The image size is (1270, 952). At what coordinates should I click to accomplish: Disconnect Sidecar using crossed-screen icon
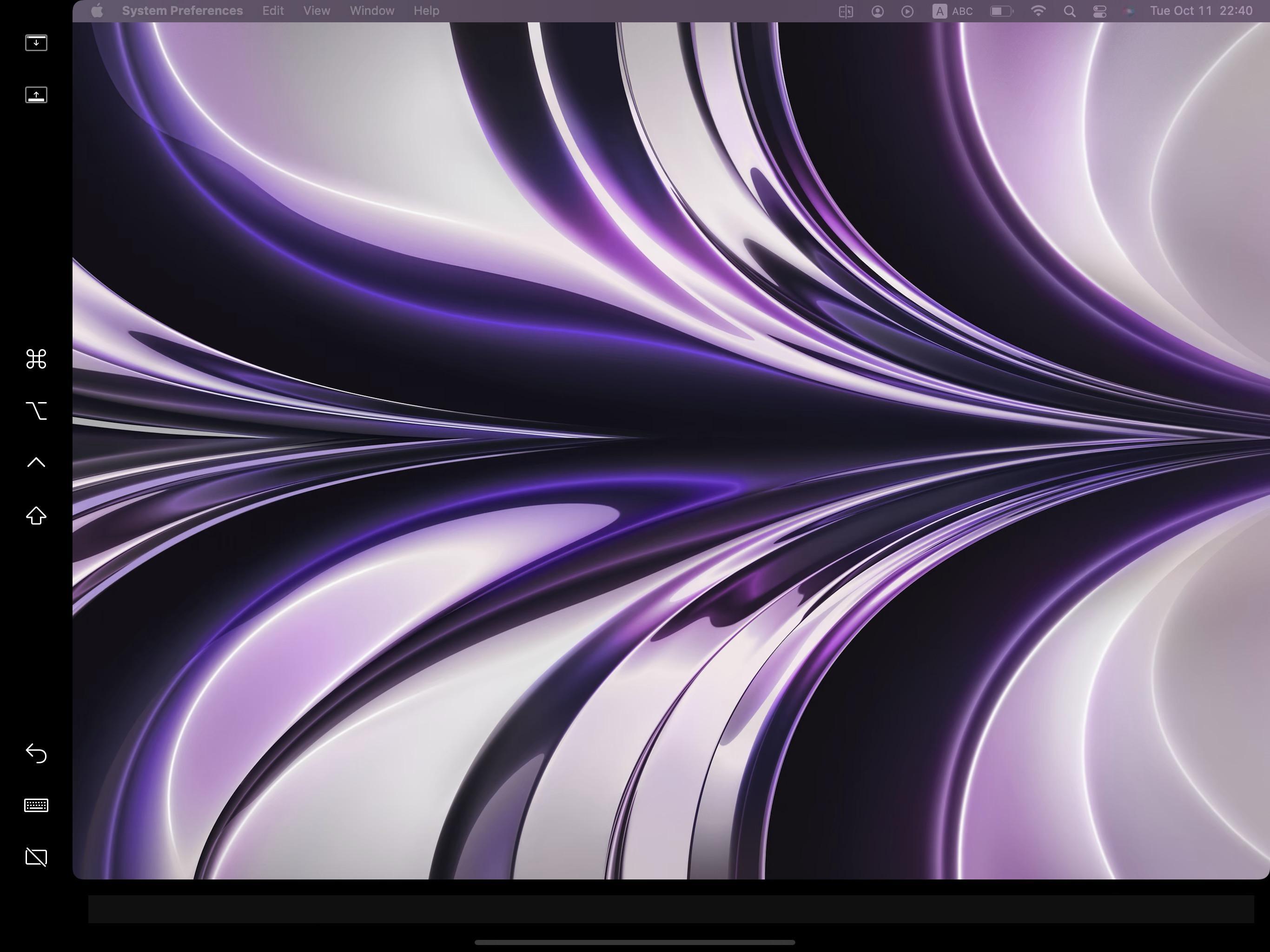(x=36, y=857)
